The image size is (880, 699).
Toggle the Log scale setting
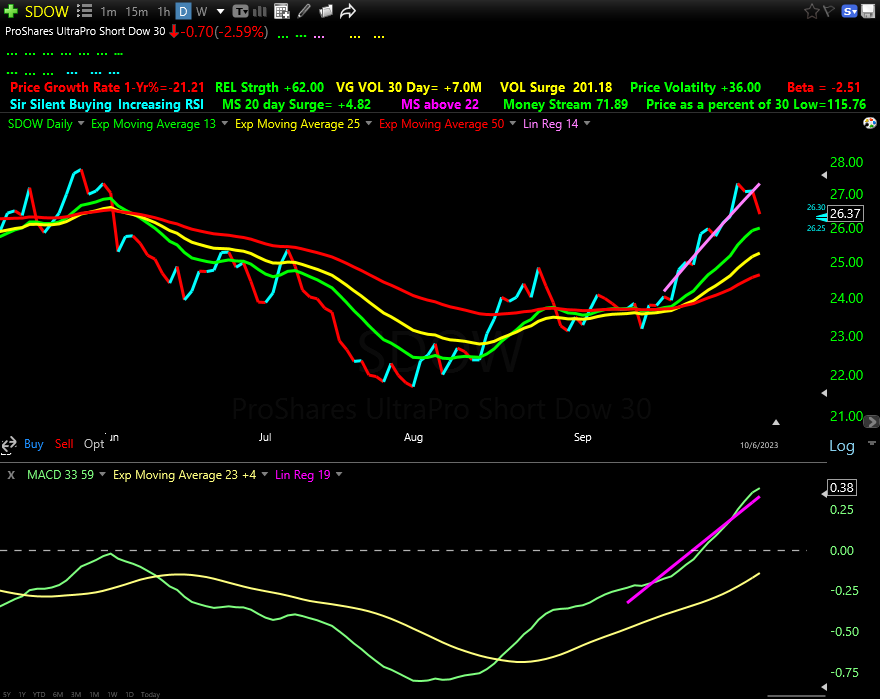coord(842,446)
